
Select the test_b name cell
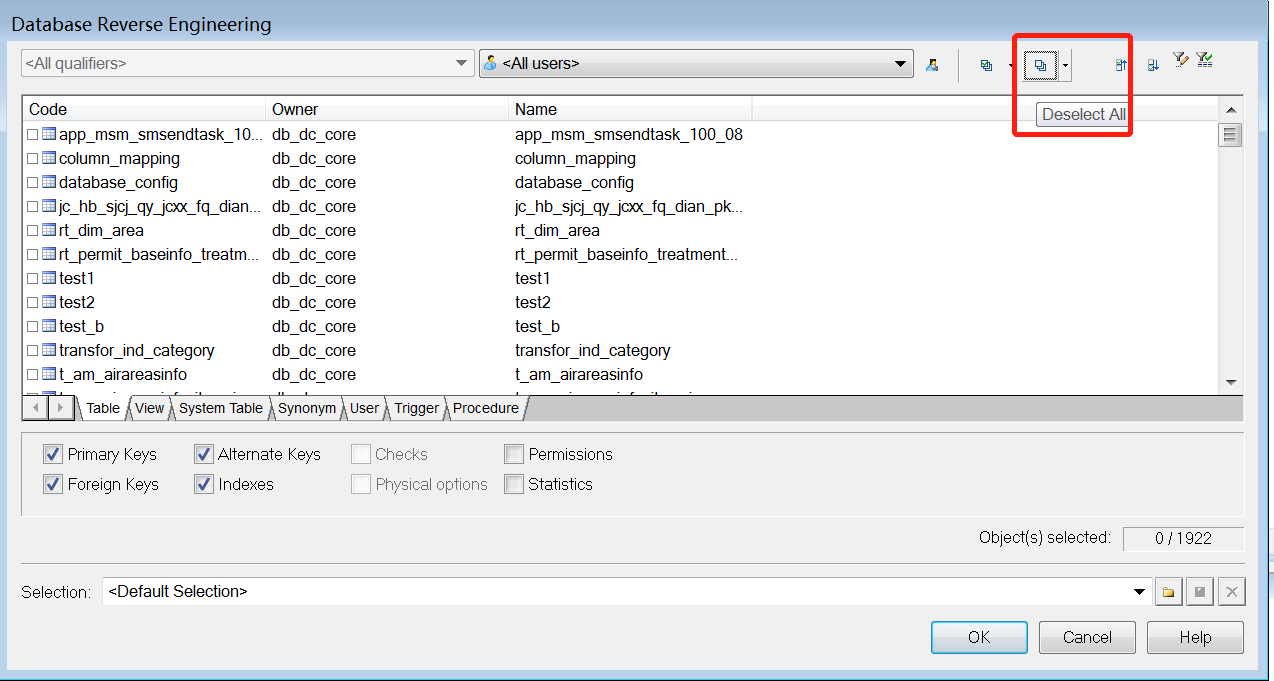[x=537, y=326]
